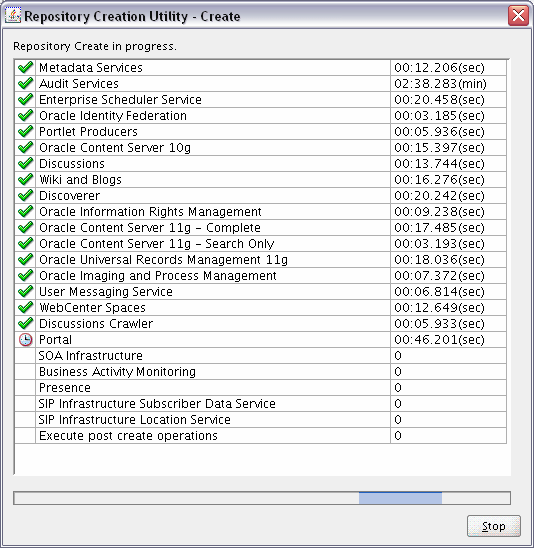
Task: Select the WebCenter Spaces row name
Action: coord(92,308)
